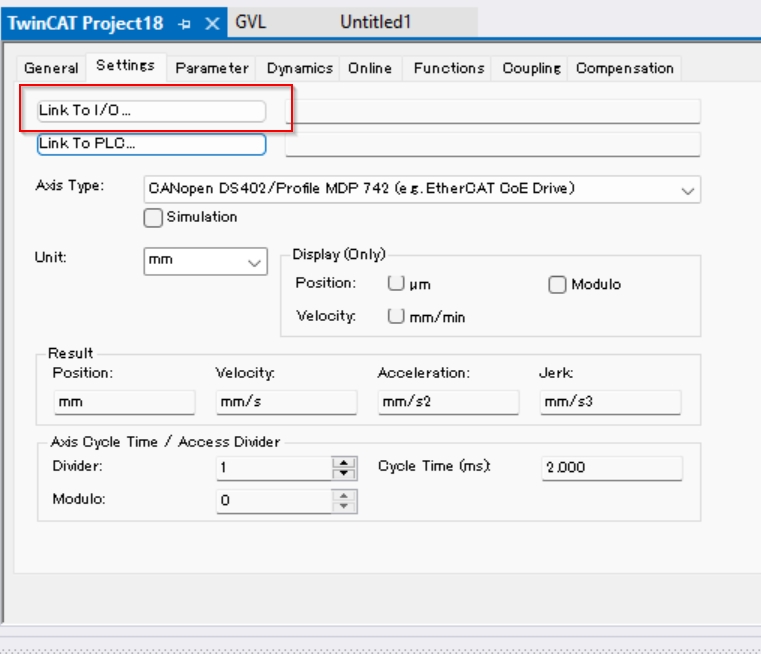Click the Modulo value field showing 0

click(274, 501)
